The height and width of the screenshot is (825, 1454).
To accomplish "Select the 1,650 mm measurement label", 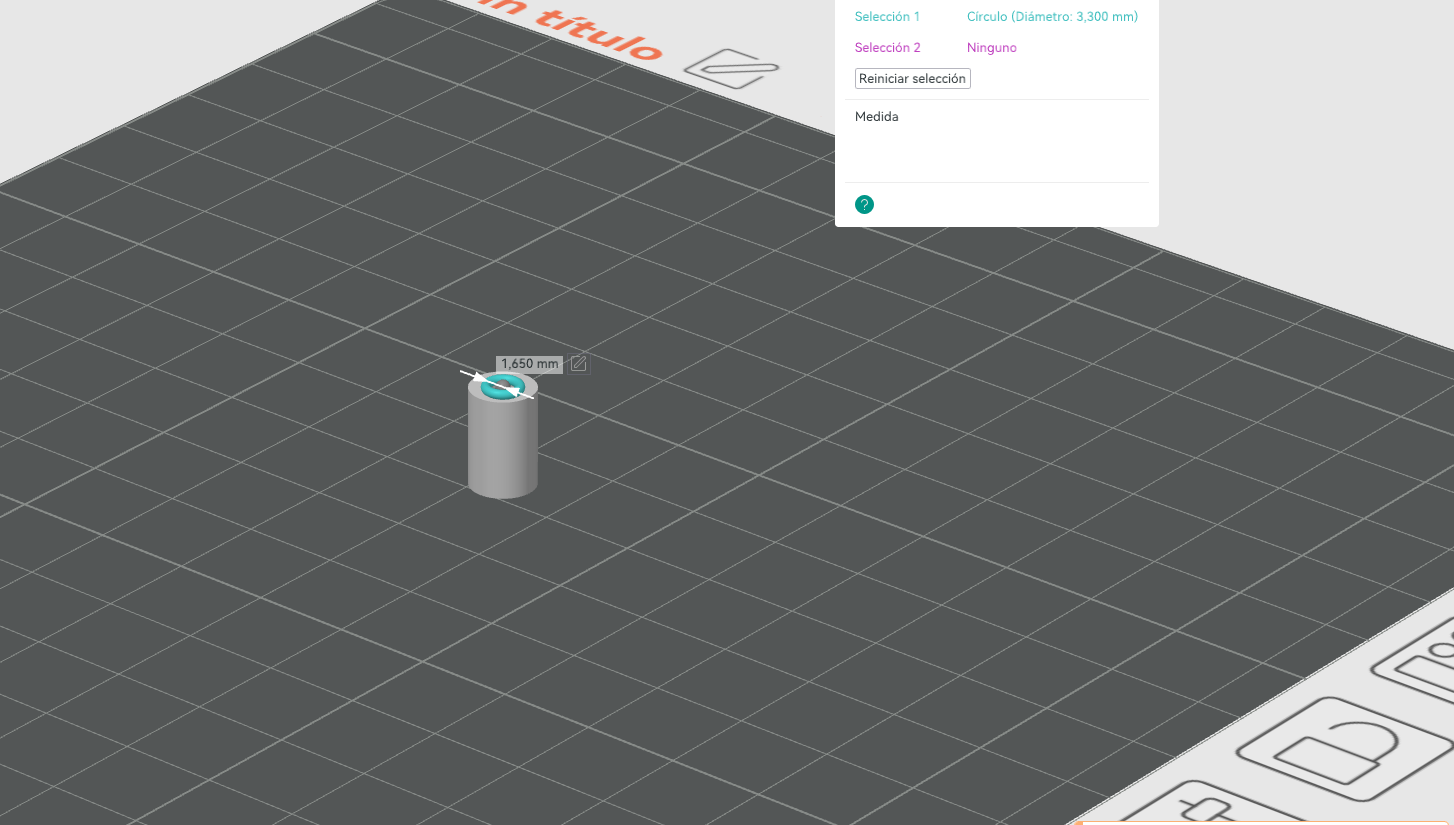I will click(530, 364).
